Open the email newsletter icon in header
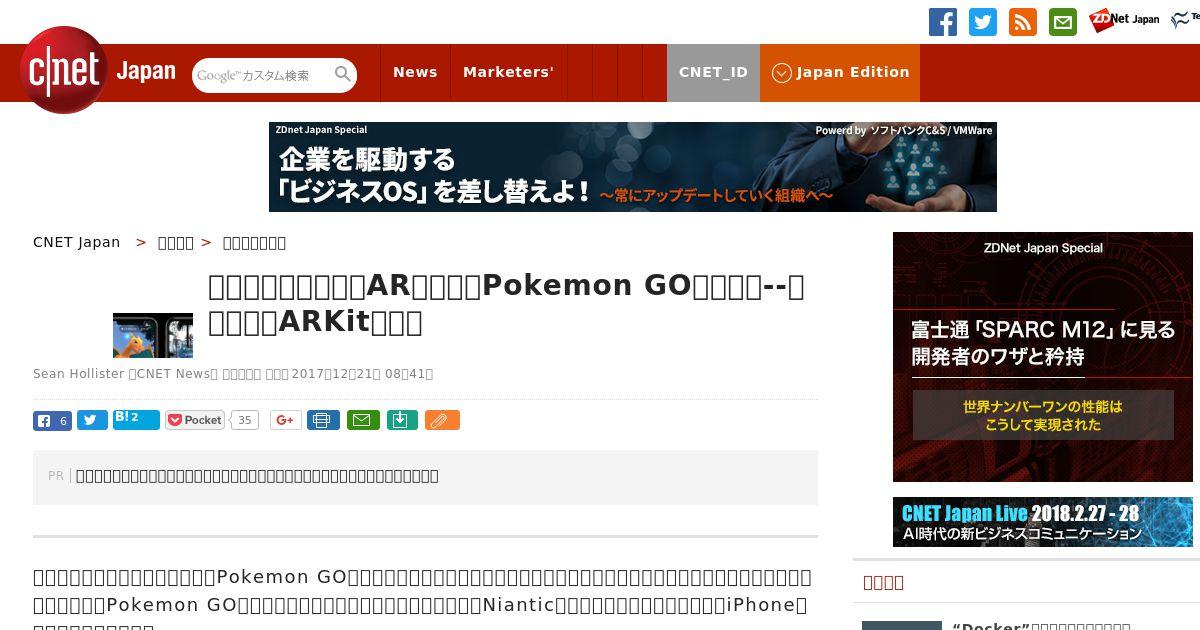Screen dimensions: 1200x630 pos(1063,22)
